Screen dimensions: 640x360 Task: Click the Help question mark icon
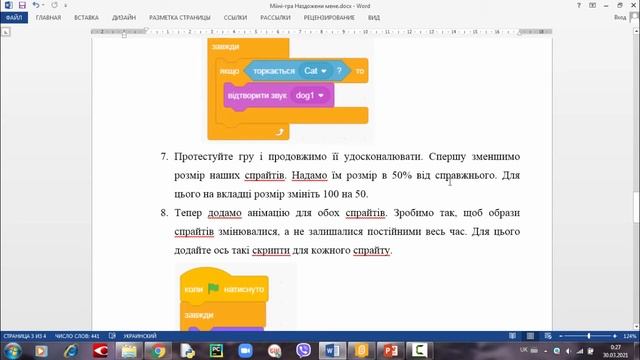(x=579, y=5)
